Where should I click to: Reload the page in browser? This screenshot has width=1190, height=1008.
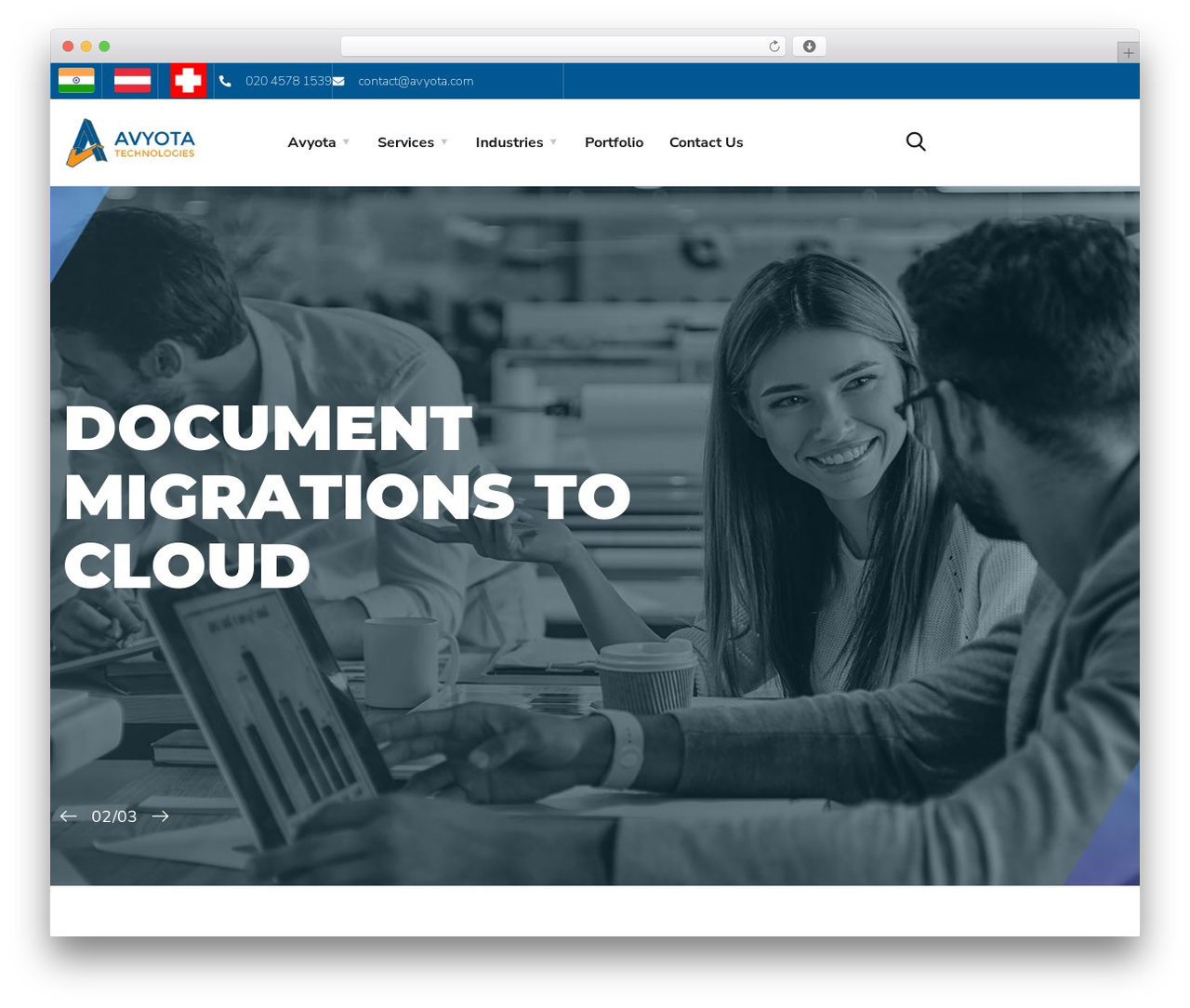[774, 46]
